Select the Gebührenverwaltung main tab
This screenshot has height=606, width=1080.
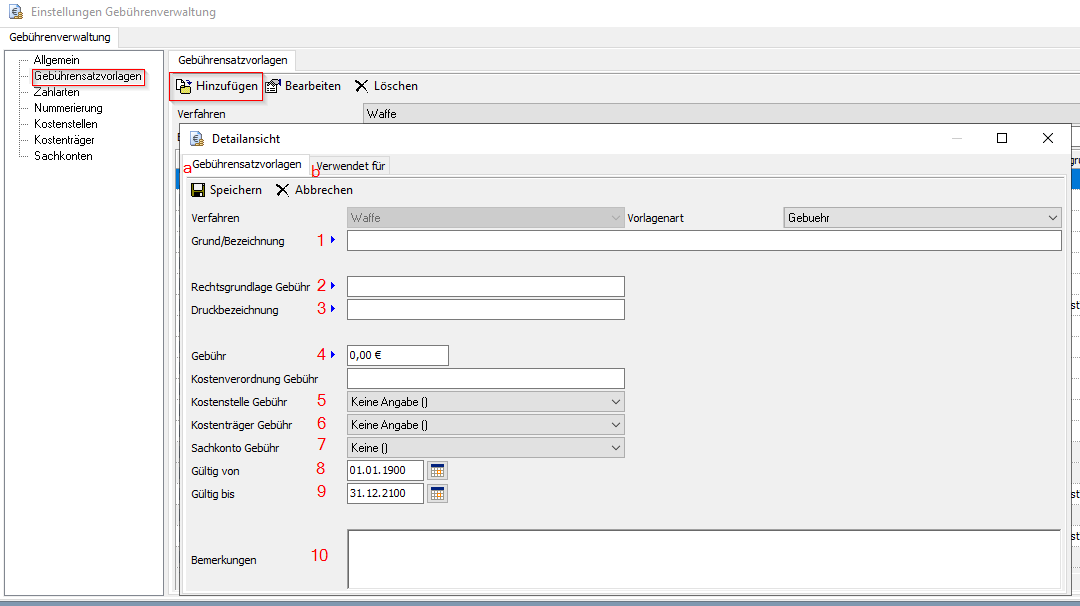tap(60, 38)
